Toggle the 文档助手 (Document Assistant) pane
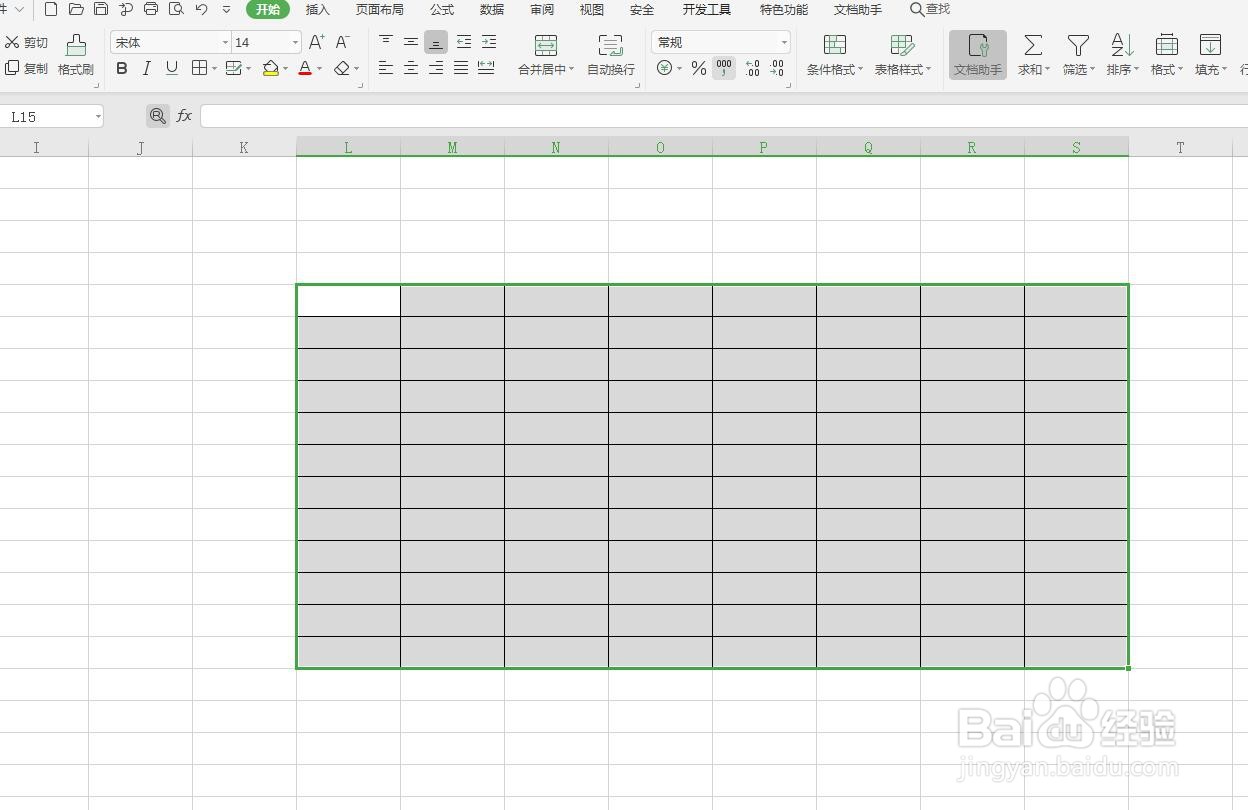Viewport: 1248px width, 810px height. (977, 55)
